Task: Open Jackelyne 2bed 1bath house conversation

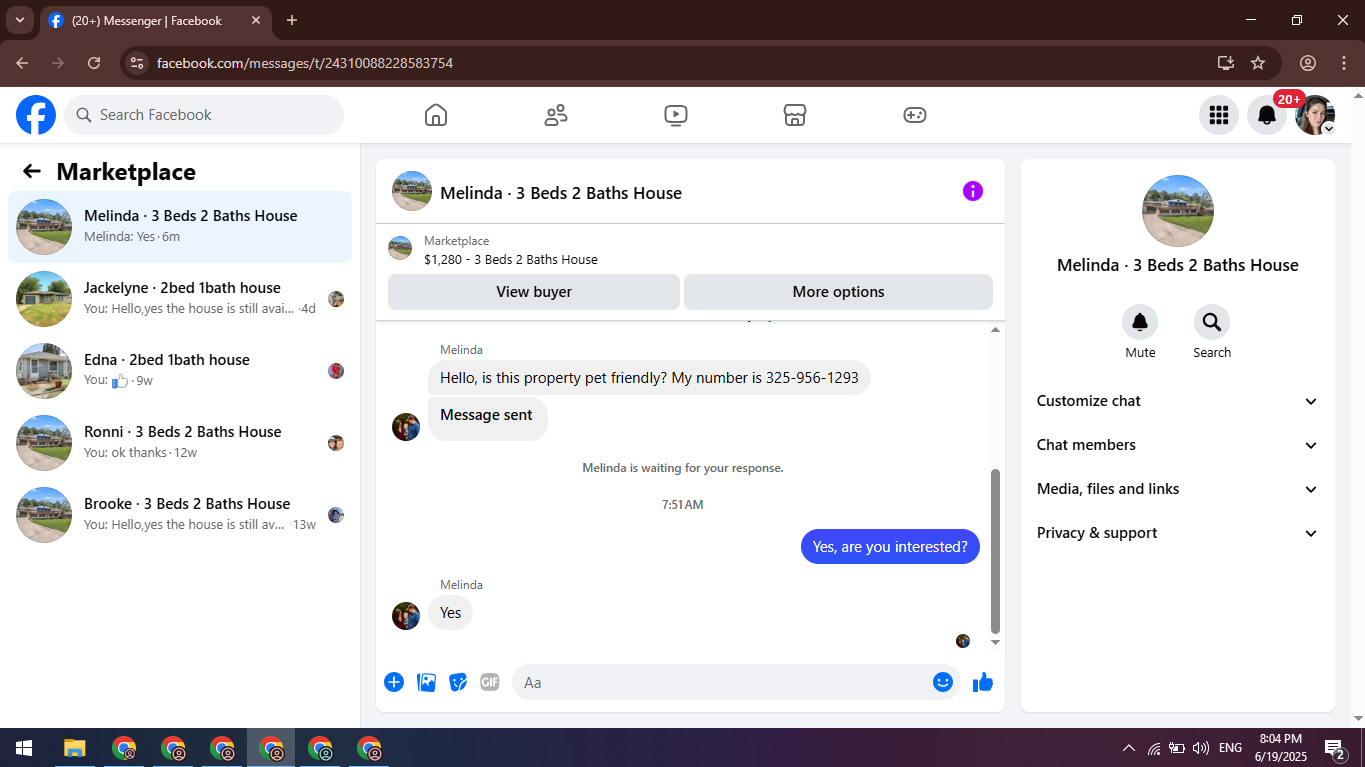Action: [x=180, y=299]
